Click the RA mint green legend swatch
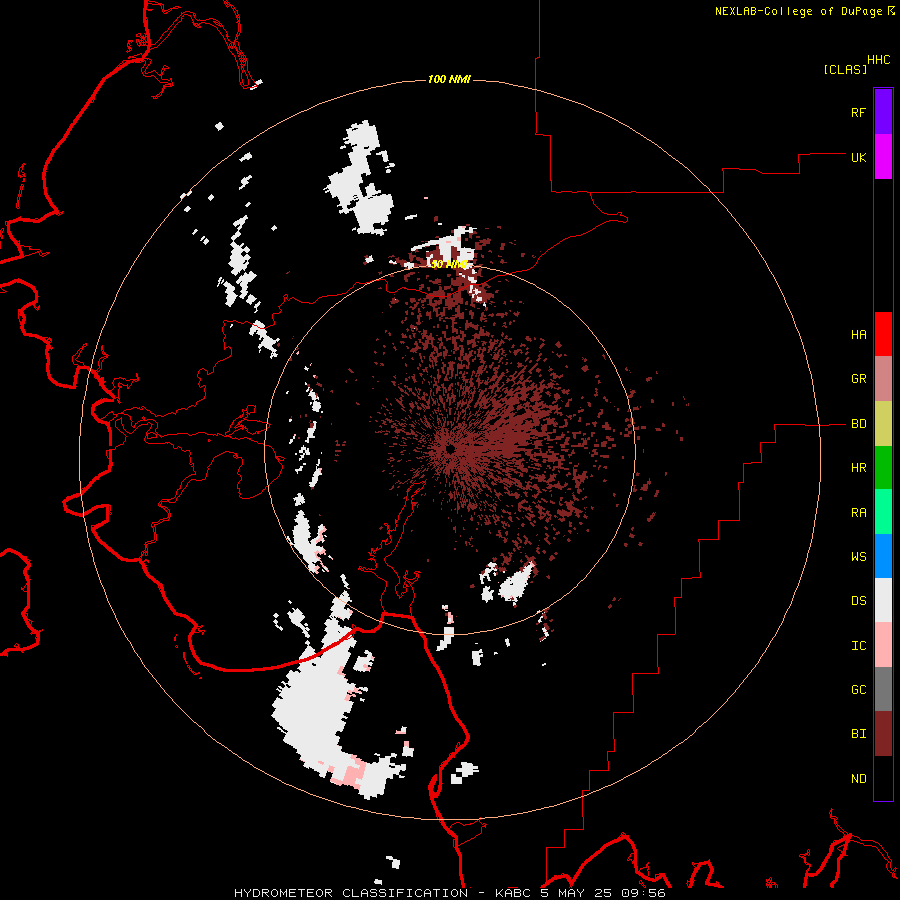 [x=883, y=512]
